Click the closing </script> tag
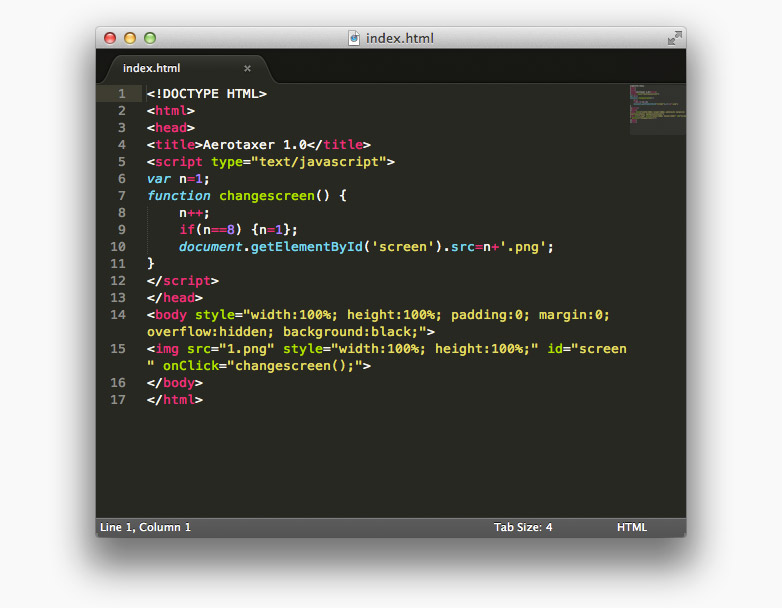Viewport: 782px width, 608px height. 183,281
